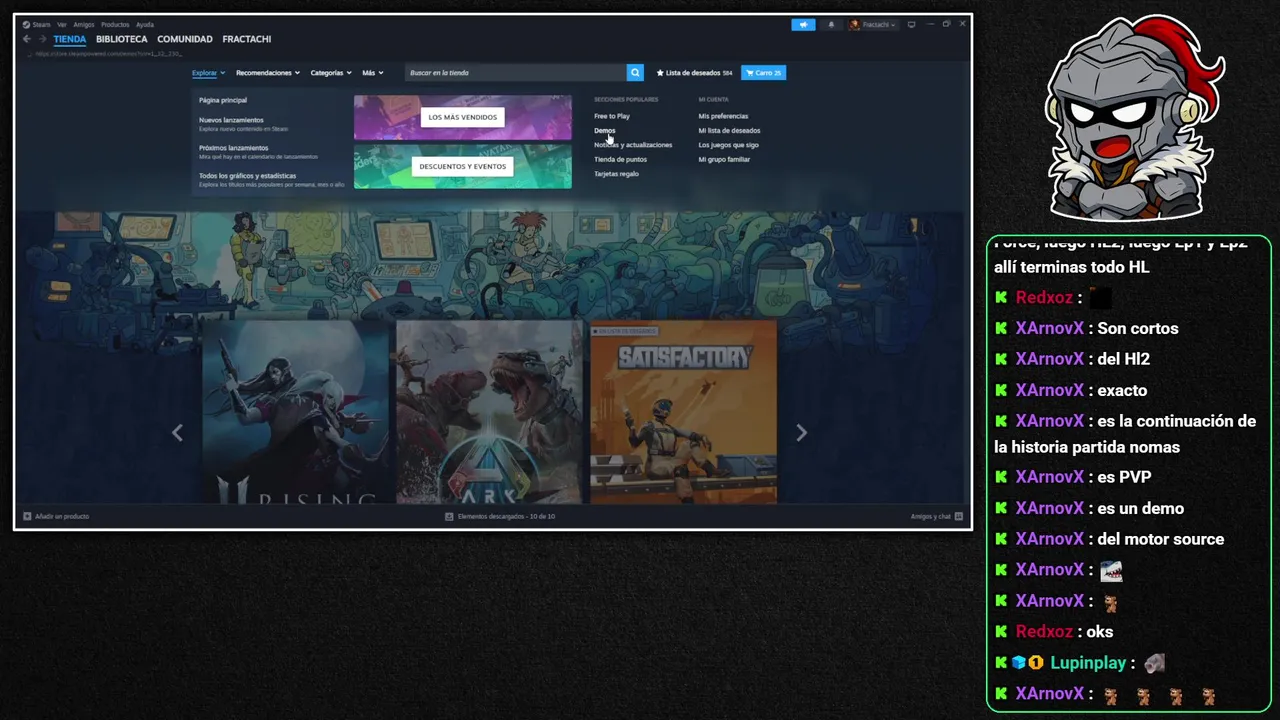Open Mi grupo familiar

(724, 159)
